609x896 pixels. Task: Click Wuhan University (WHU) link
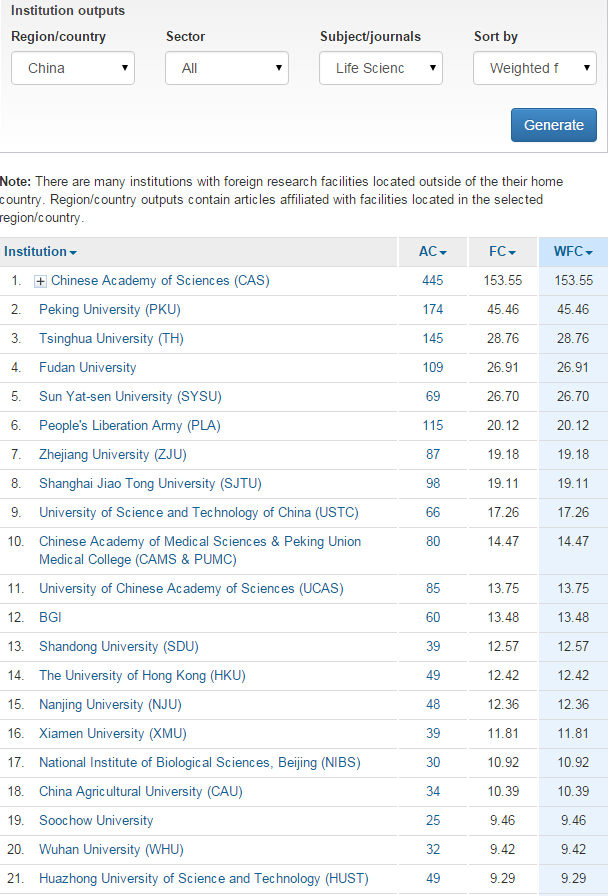click(x=110, y=850)
